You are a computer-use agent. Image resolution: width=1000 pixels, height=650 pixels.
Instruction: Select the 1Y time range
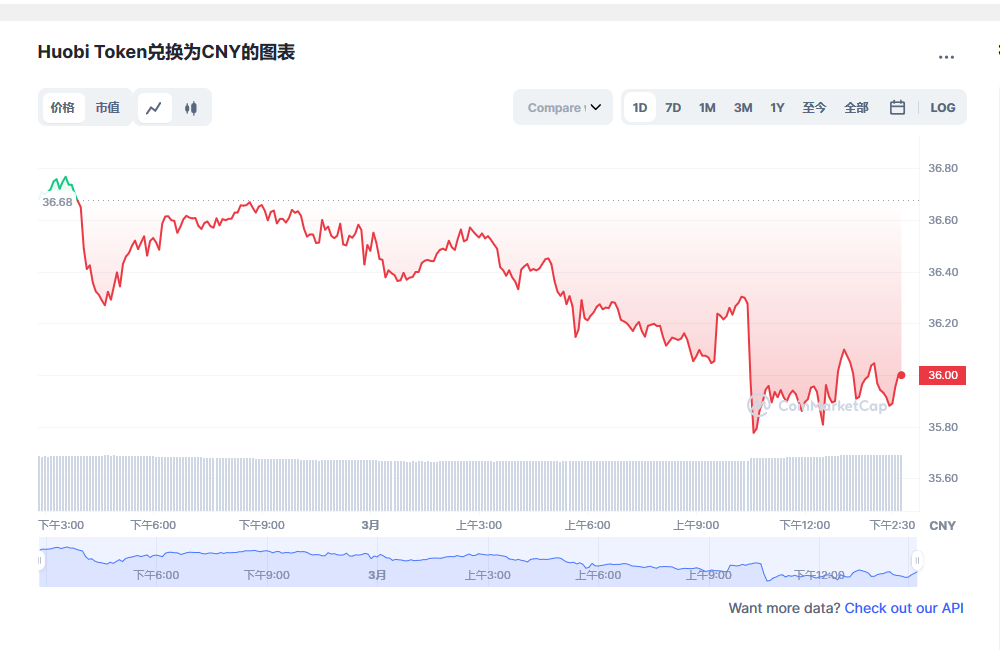click(x=777, y=107)
